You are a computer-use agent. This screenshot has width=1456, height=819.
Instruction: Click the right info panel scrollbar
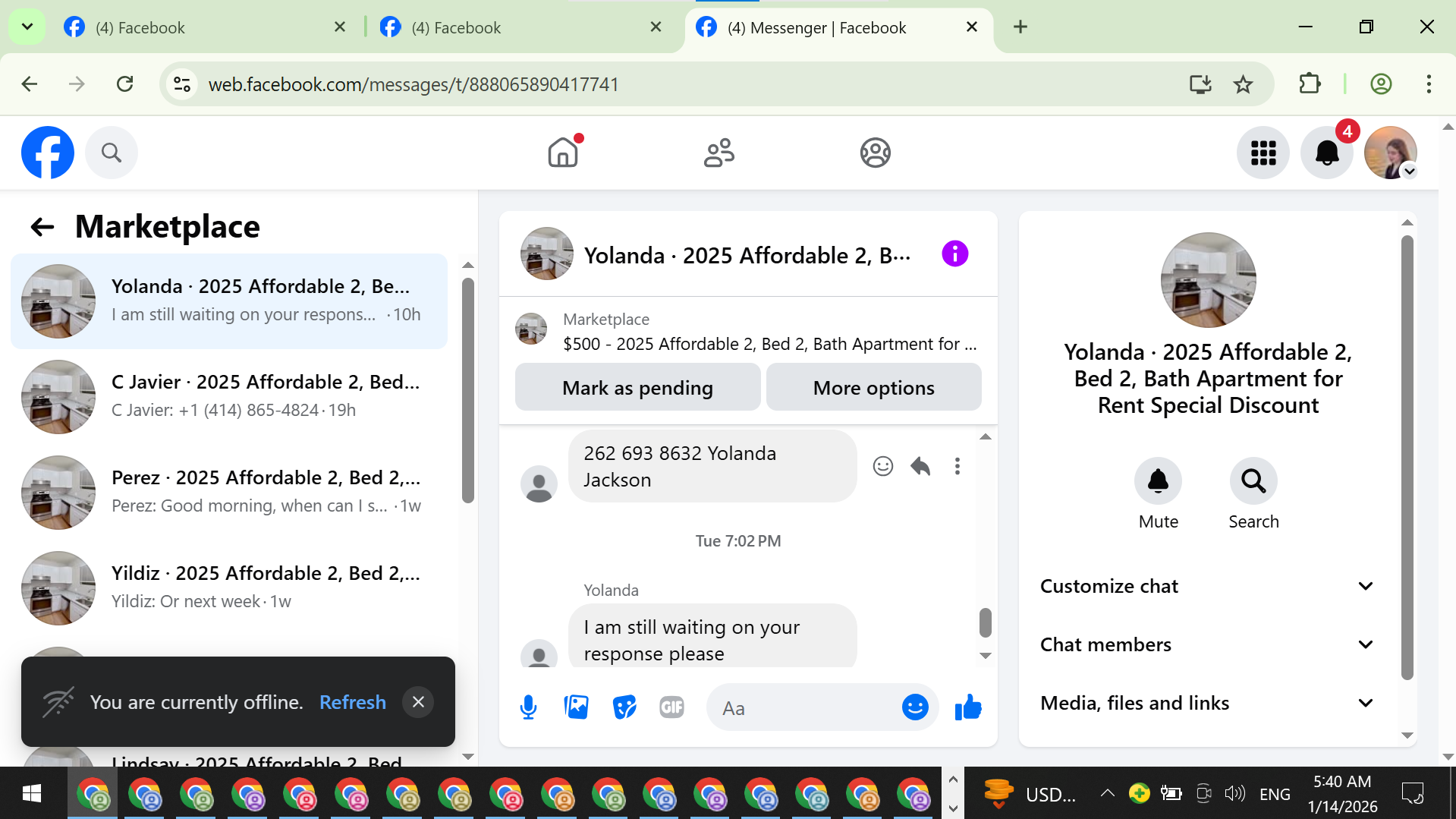coord(1407,457)
